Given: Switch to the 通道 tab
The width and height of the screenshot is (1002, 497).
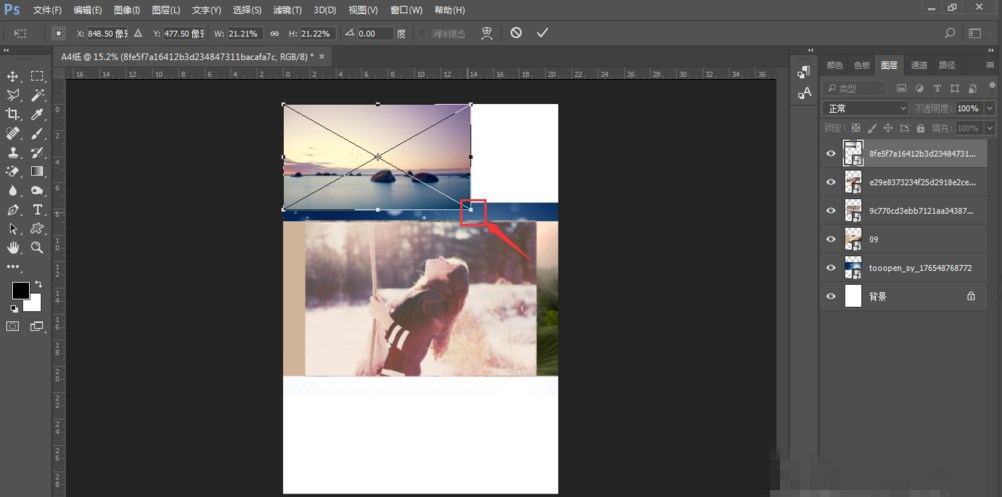Looking at the screenshot, I should [918, 65].
